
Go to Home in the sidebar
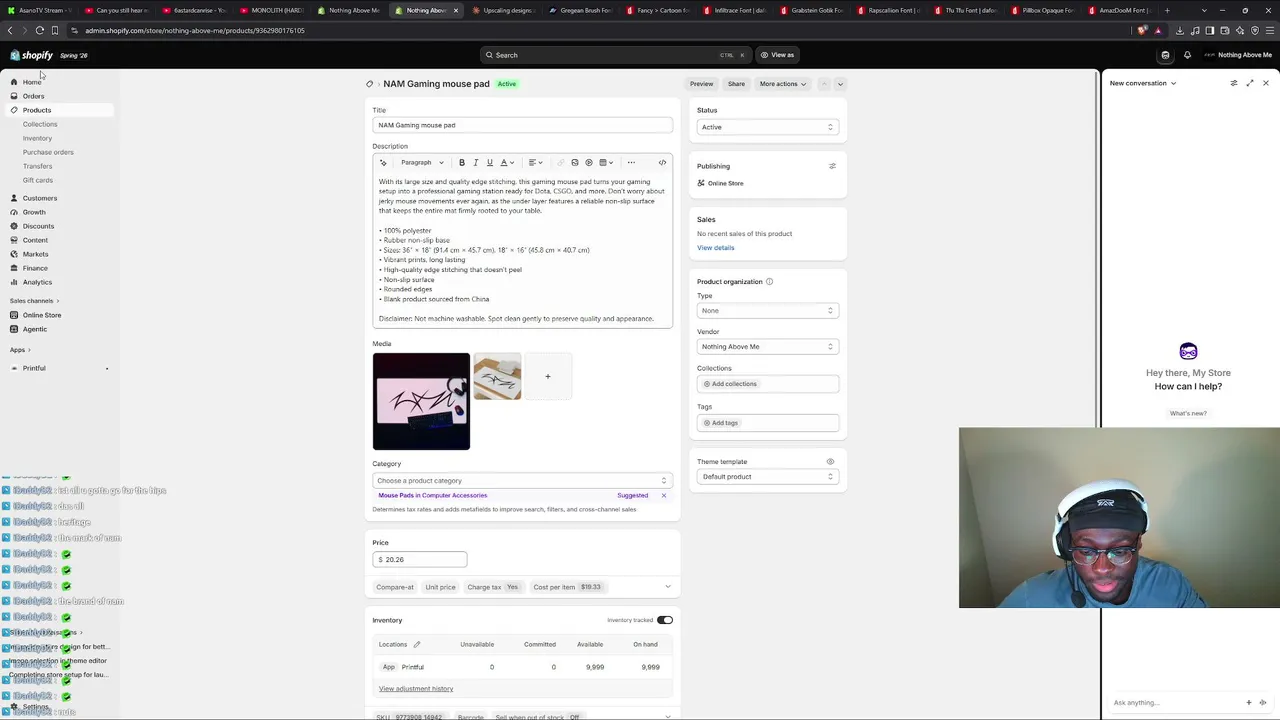point(32,82)
